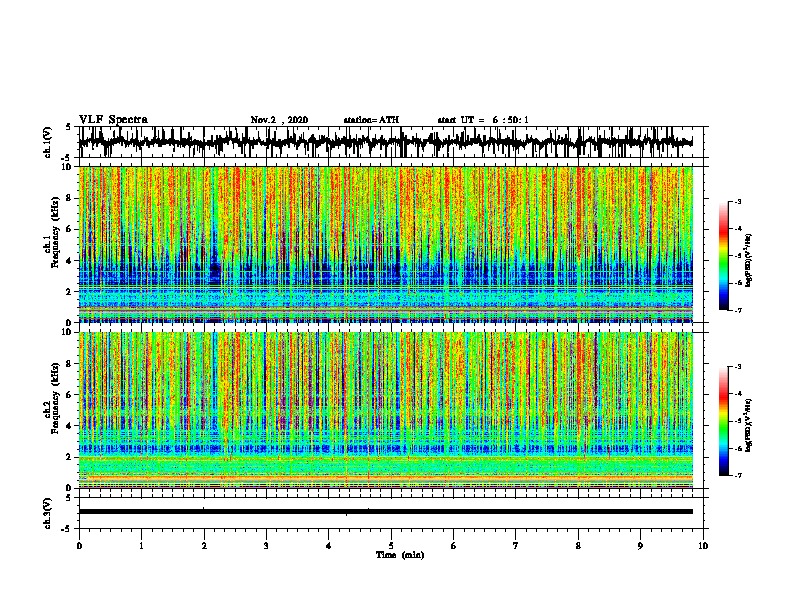This screenshot has width=792, height=612.
Task: Click the '5' tick on ch.1(V) axis
Action: (69, 127)
